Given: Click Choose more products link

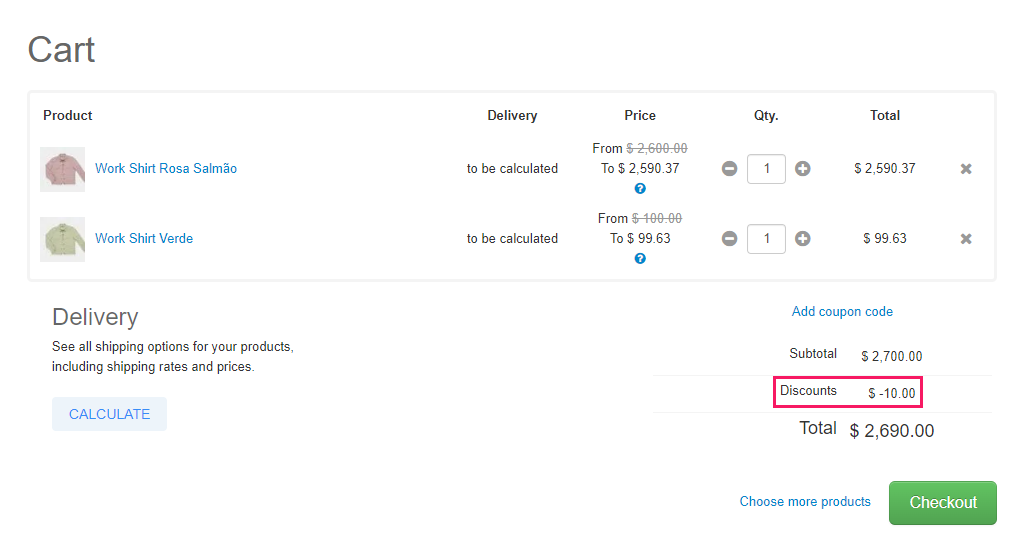Looking at the screenshot, I should coord(805,502).
